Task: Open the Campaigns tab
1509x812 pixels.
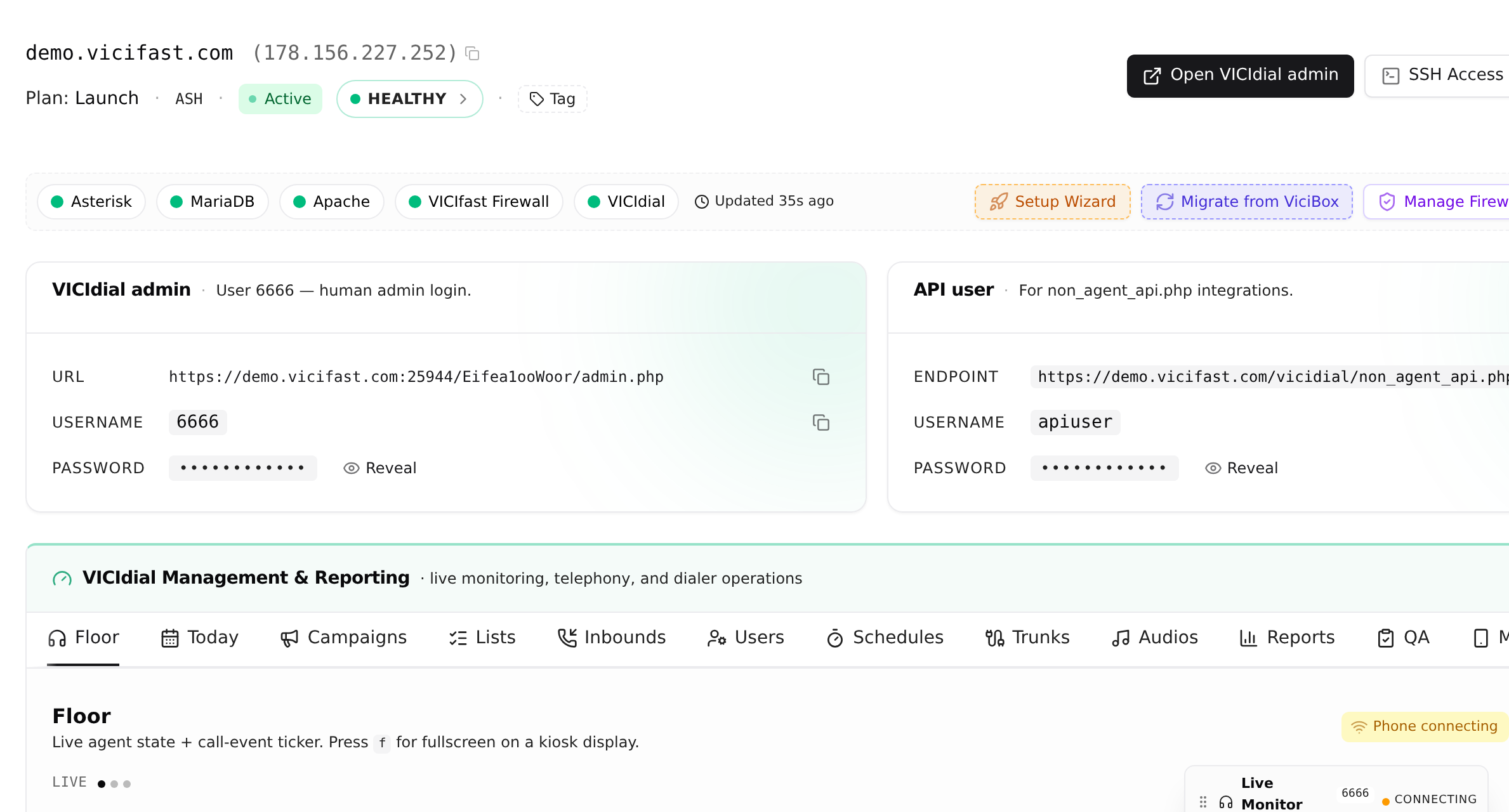Action: [x=343, y=638]
